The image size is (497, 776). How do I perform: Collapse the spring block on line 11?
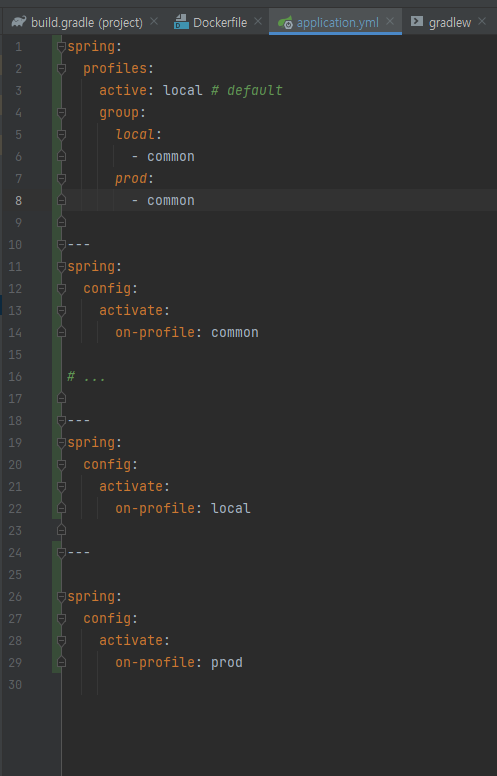click(x=61, y=267)
